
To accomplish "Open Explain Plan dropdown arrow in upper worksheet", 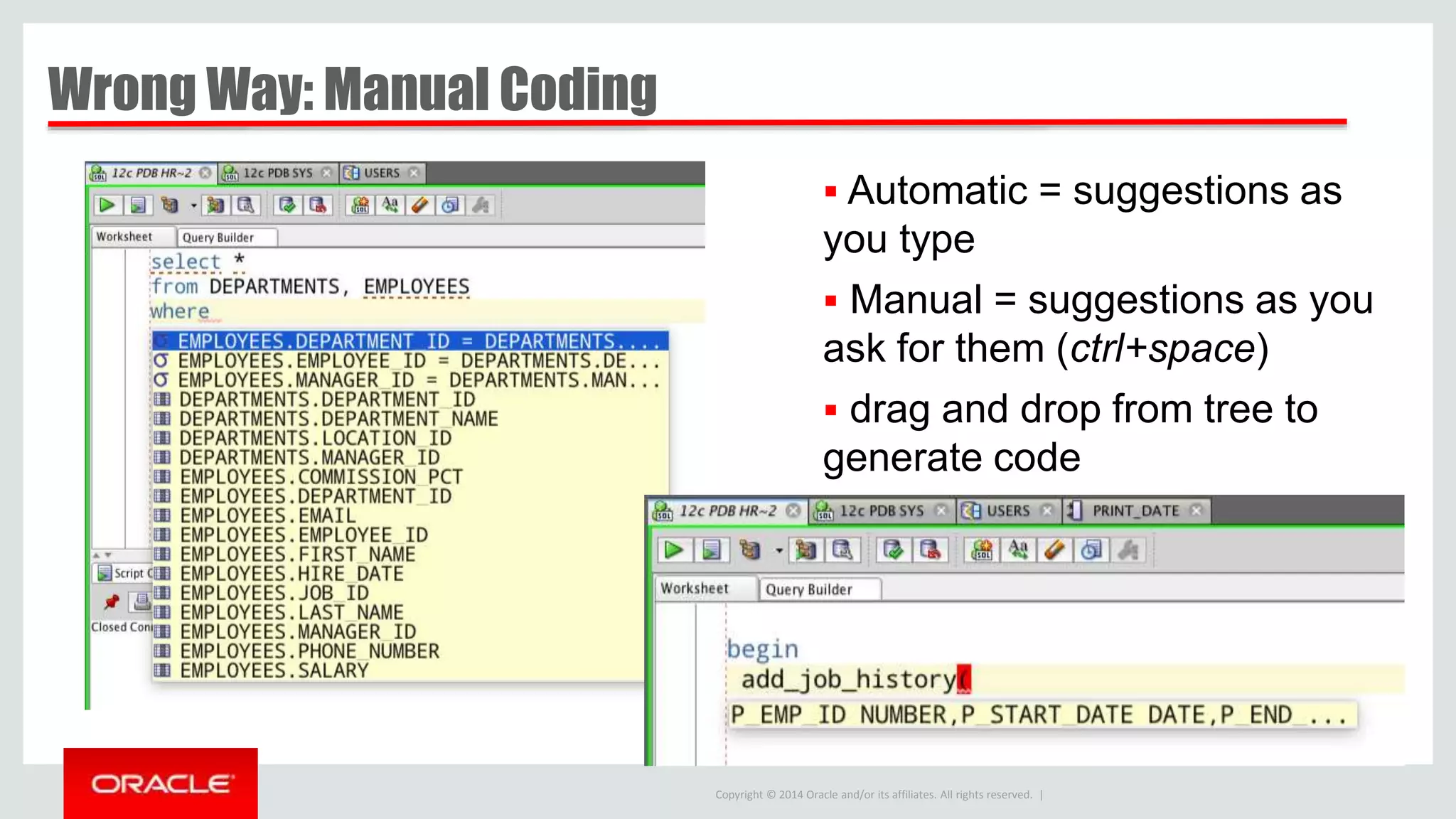I will pyautogui.click(x=193, y=205).
